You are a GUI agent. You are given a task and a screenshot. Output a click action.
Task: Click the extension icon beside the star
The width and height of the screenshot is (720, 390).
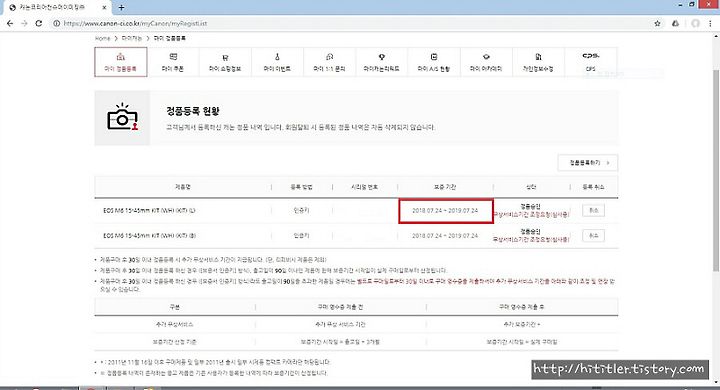675,23
